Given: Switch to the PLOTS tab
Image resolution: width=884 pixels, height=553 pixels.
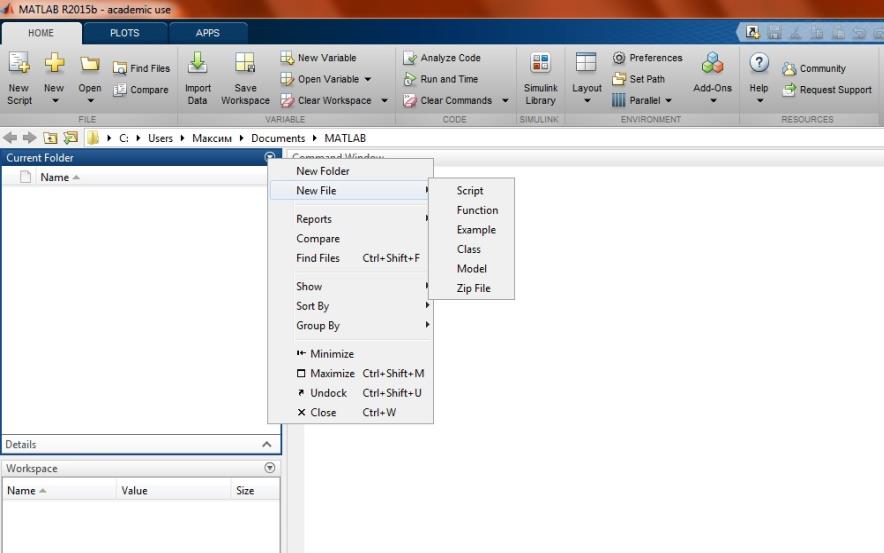Looking at the screenshot, I should (x=125, y=33).
